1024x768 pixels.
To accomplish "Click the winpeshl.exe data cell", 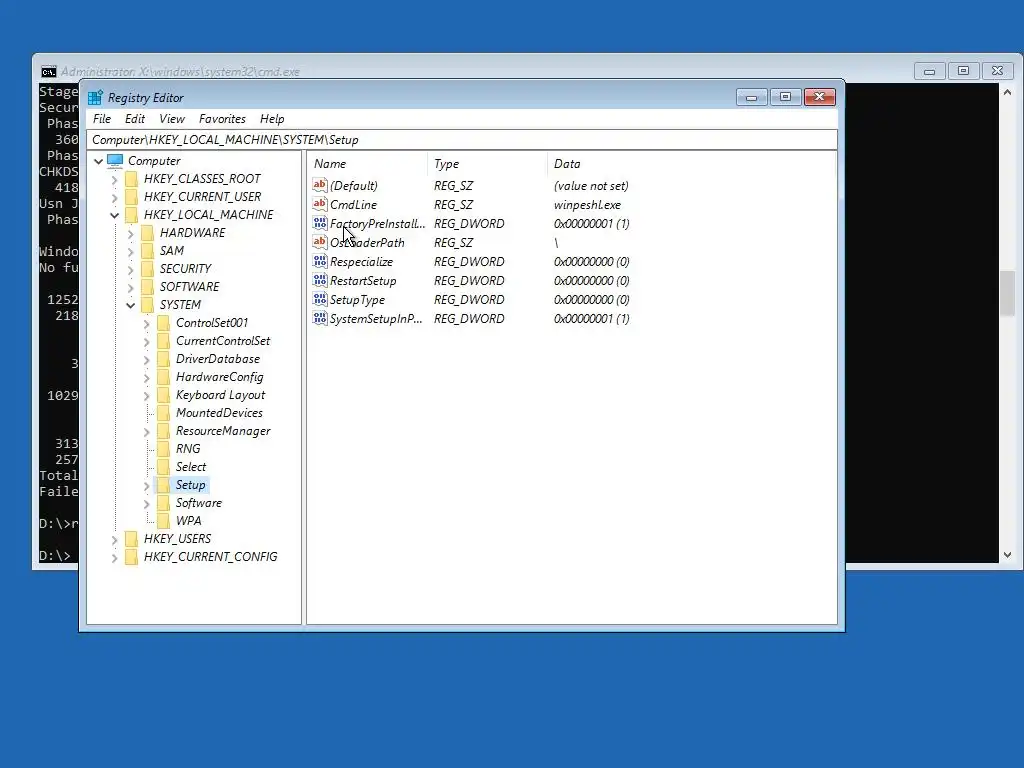I will 587,204.
